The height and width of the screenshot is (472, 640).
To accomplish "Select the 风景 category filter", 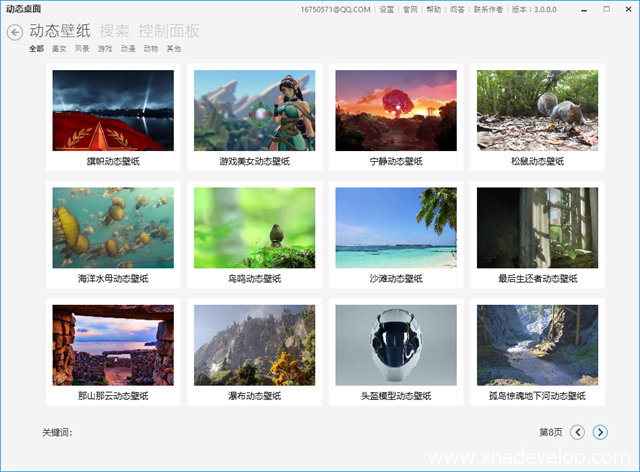I will 82,48.
